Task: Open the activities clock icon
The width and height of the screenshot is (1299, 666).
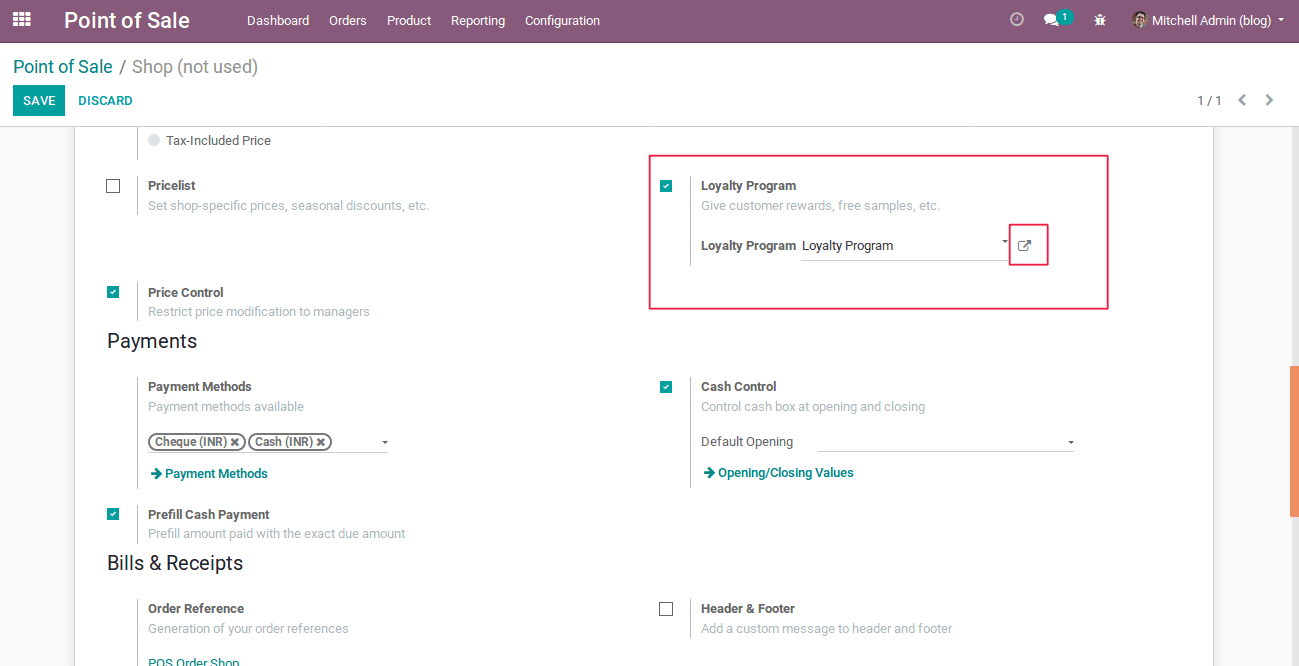Action: [1017, 19]
